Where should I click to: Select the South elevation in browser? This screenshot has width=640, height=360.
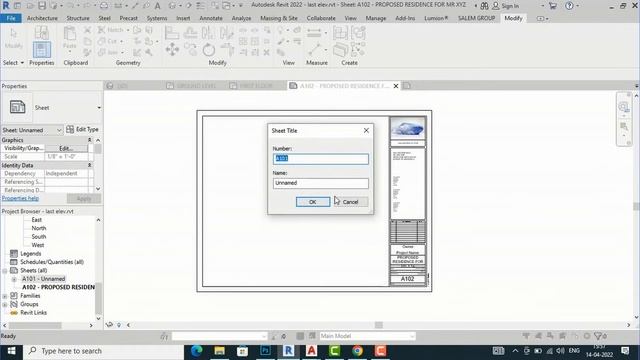tap(39, 237)
